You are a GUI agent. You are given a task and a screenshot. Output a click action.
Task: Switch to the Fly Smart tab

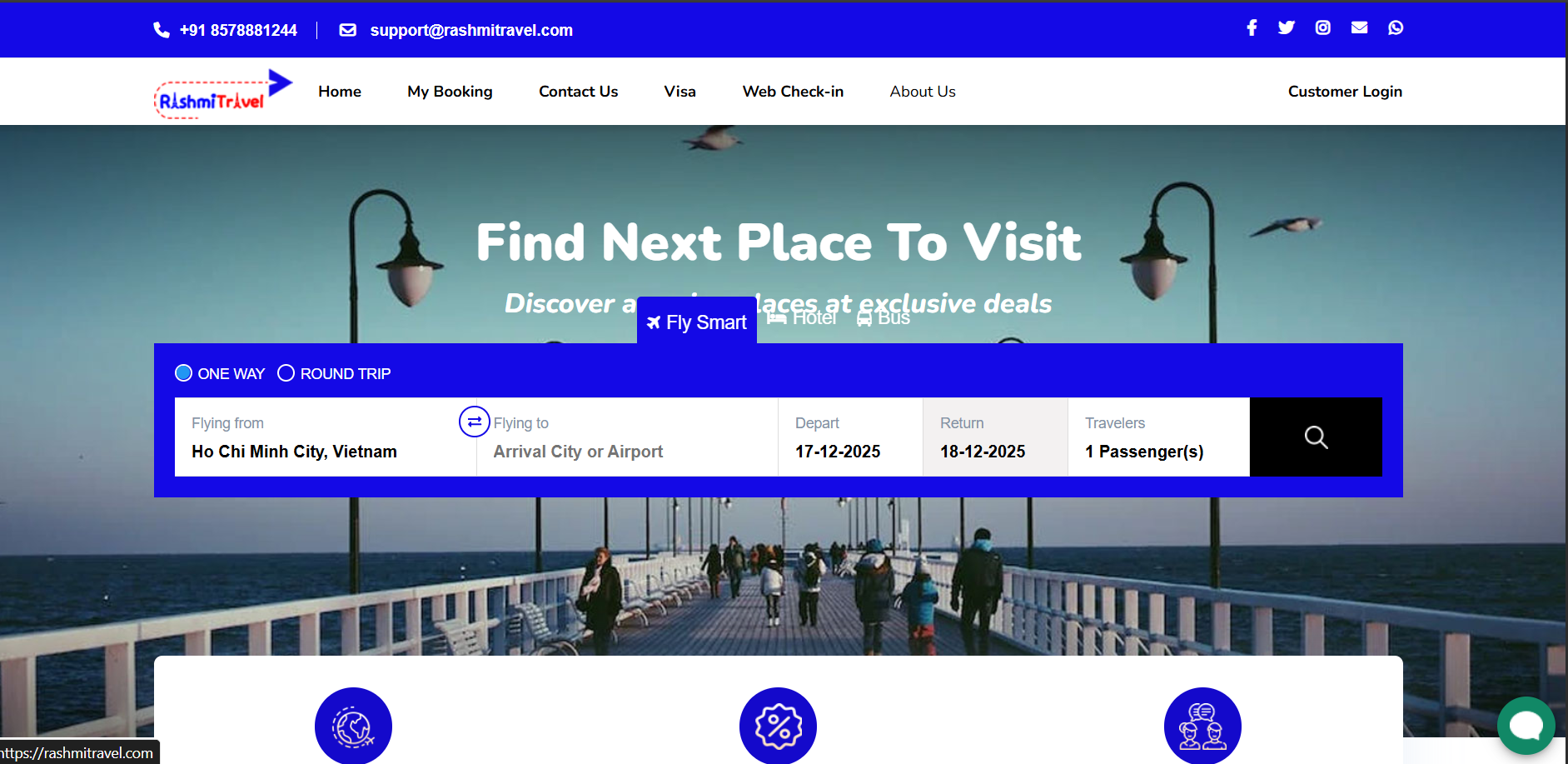pyautogui.click(x=697, y=322)
